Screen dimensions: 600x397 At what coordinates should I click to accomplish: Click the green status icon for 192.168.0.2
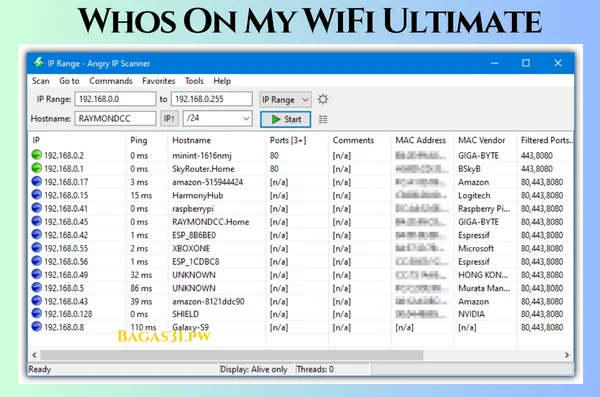point(36,155)
